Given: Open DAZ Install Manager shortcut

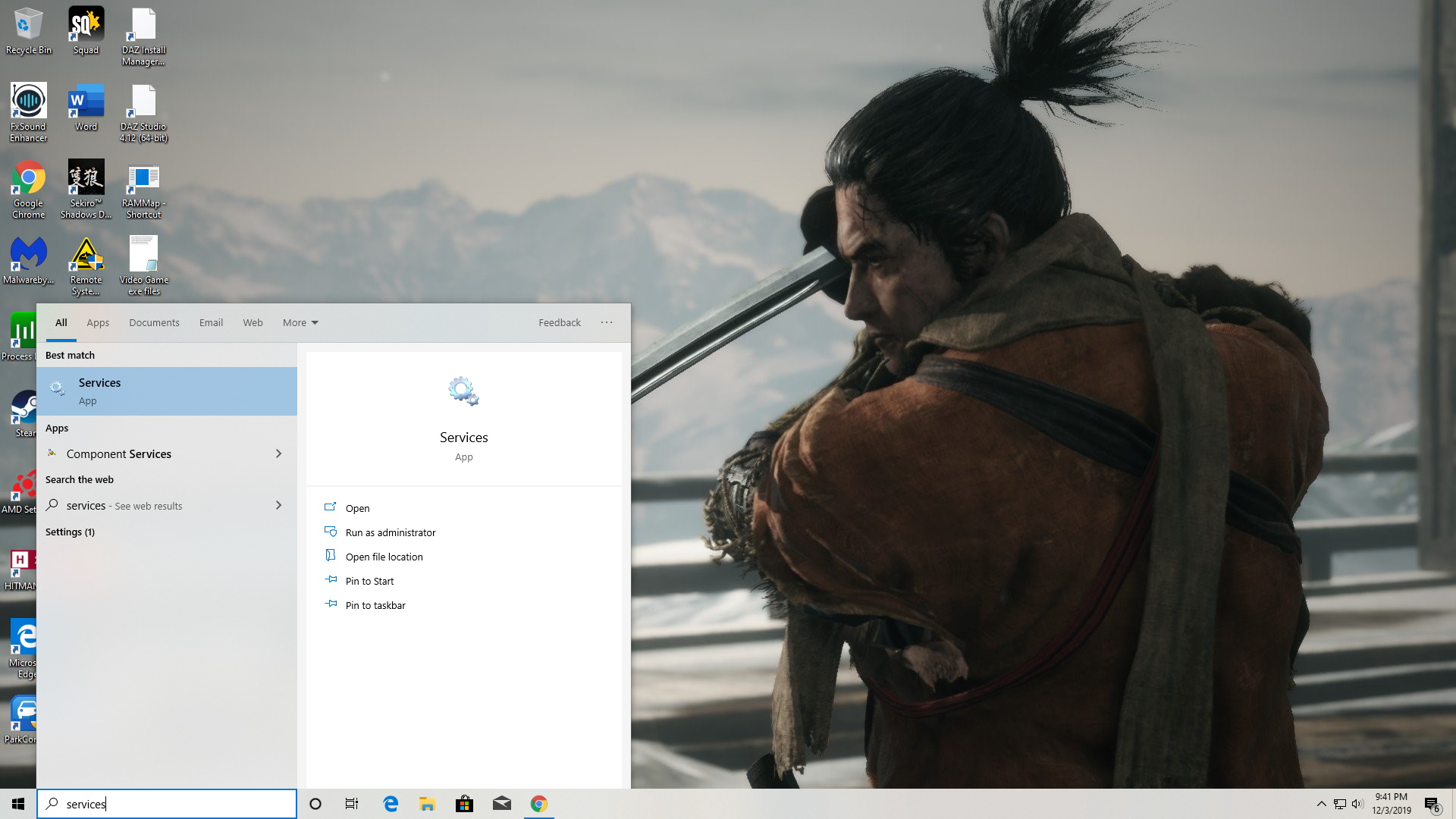Looking at the screenshot, I should pos(143,37).
